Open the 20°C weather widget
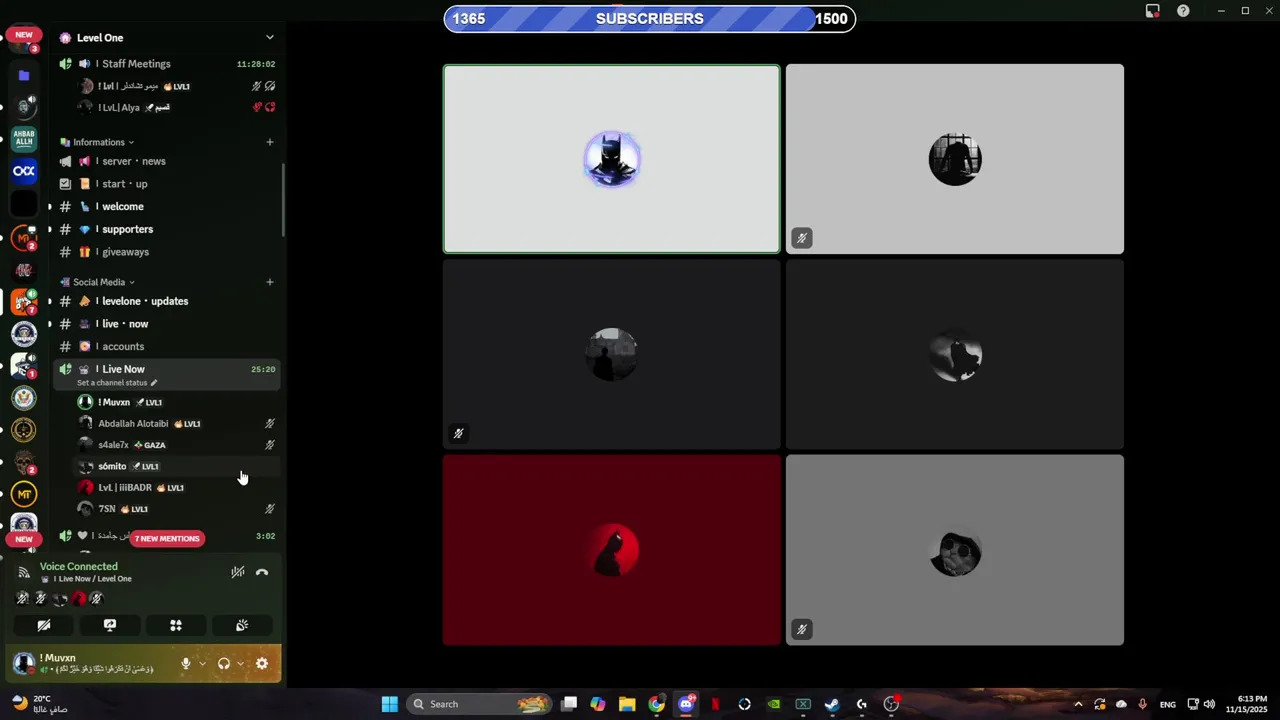Image resolution: width=1280 pixels, height=720 pixels. click(x=40, y=704)
